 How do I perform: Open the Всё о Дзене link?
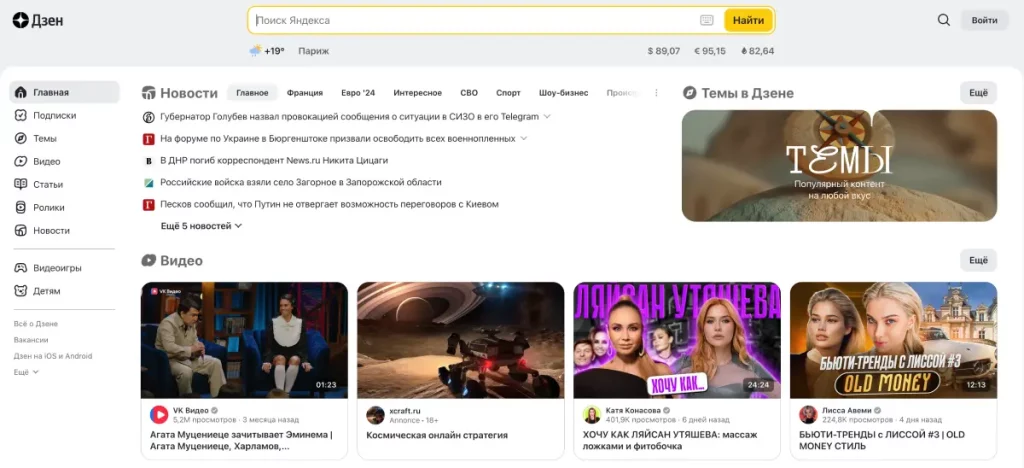35,324
